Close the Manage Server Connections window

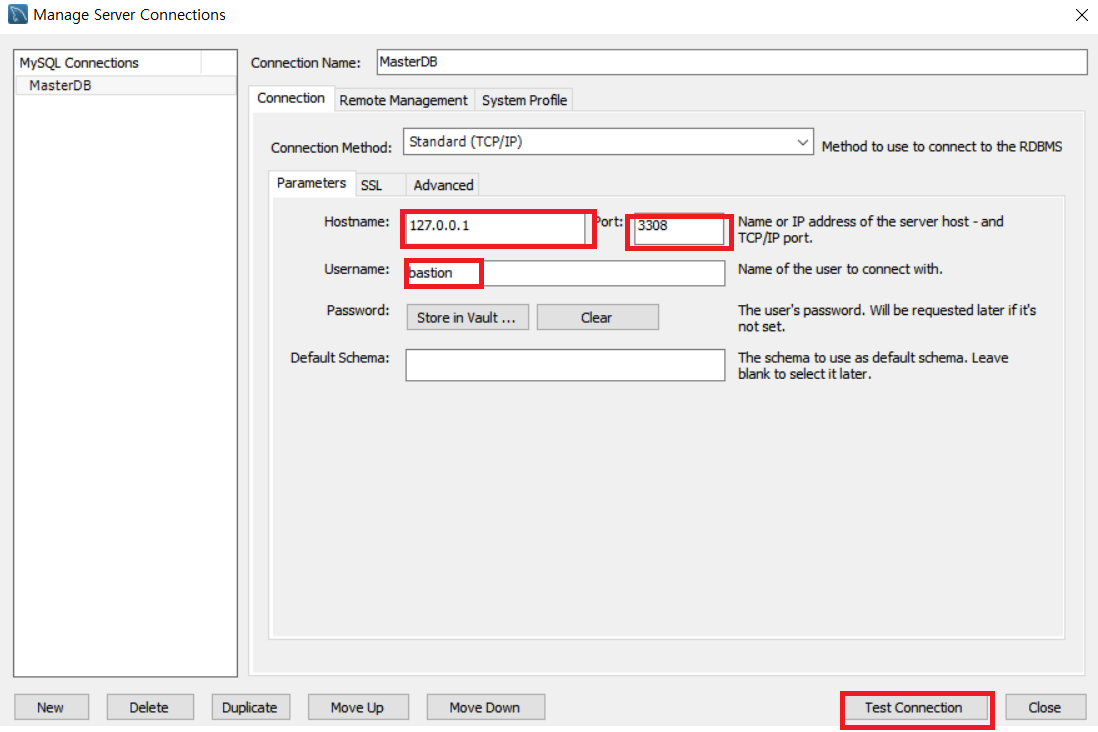click(1081, 15)
